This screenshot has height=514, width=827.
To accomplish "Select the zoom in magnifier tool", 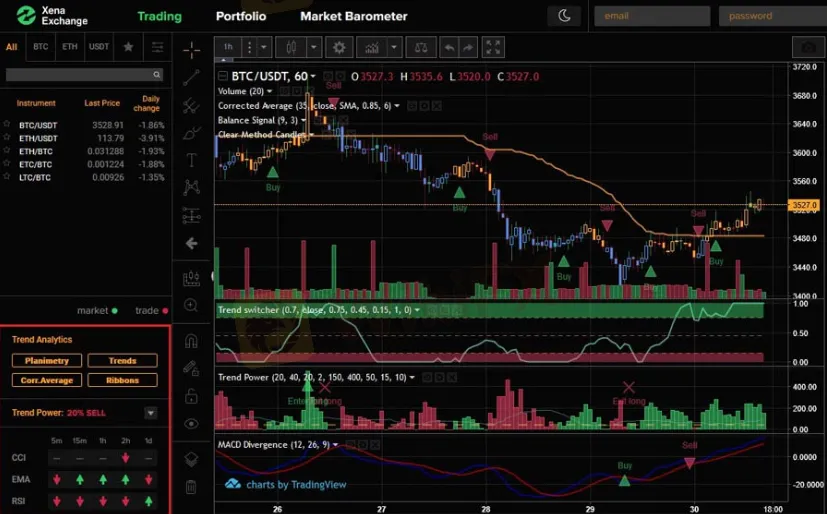I will coord(191,305).
